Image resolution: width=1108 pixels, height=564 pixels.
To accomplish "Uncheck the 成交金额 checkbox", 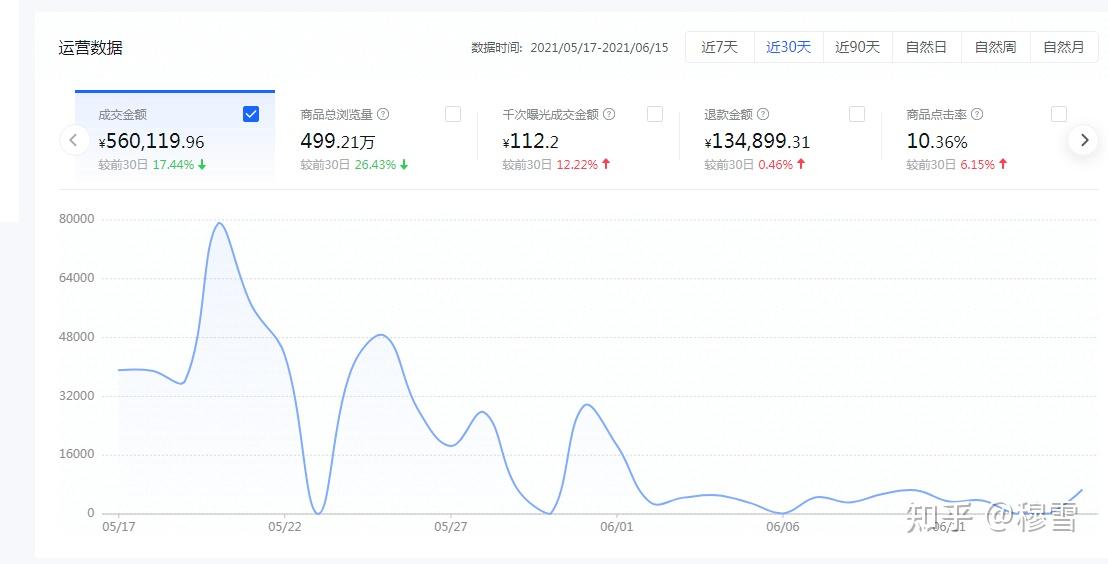I will [x=251, y=114].
